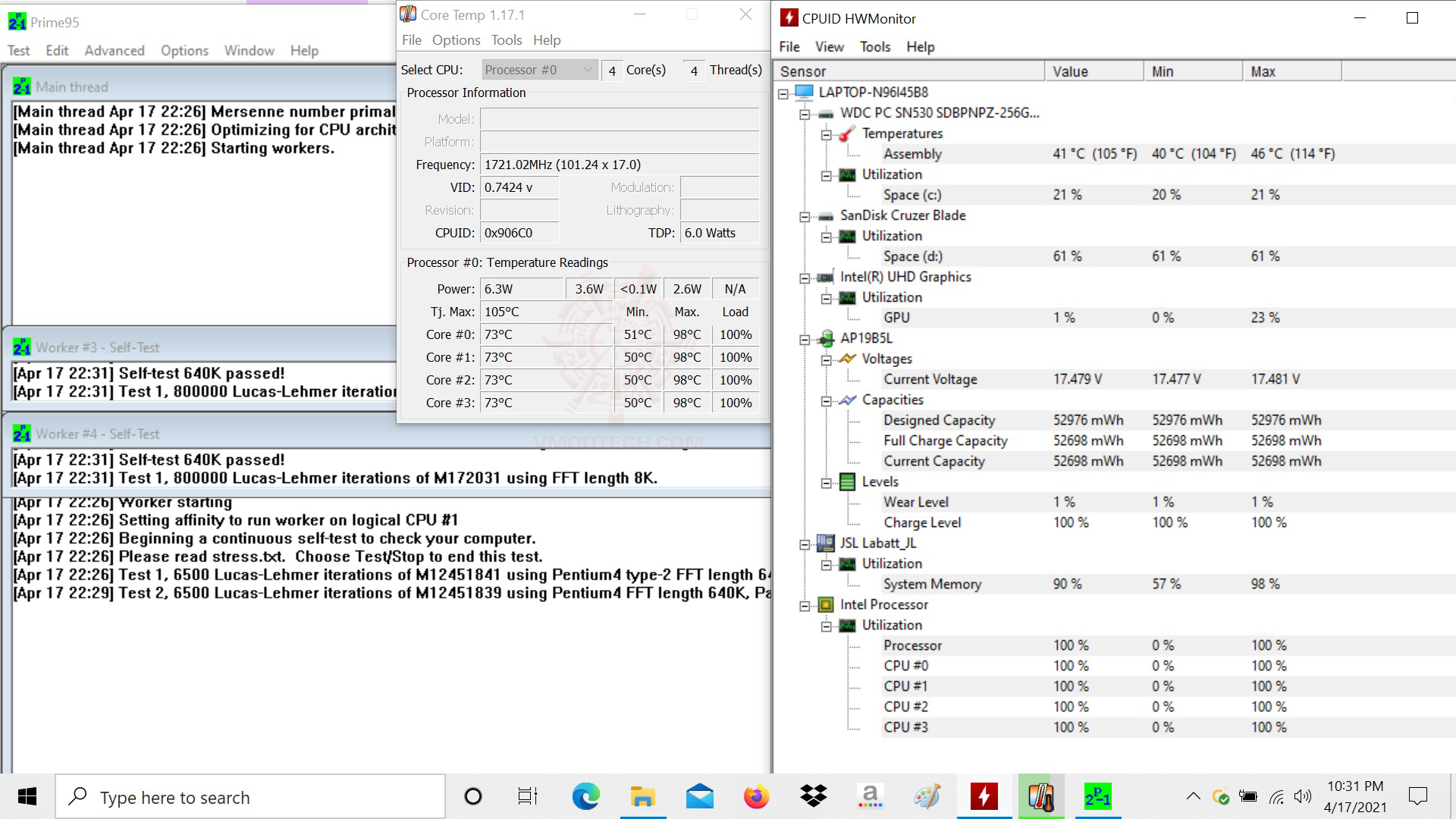
Task: Open the Tools menu in Core Temp
Action: 506,40
